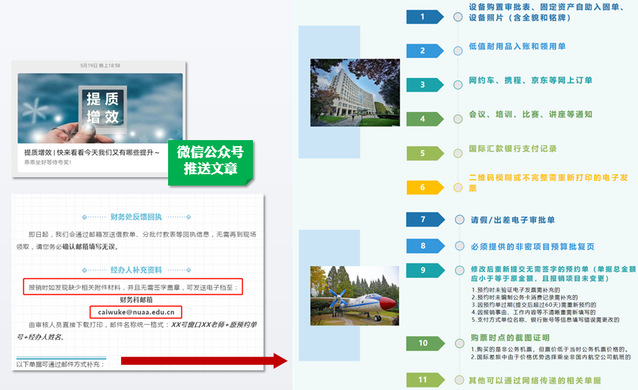Click the number 2 arrow badge
Image resolution: width=638 pixels, height=390 pixels.
[424, 50]
